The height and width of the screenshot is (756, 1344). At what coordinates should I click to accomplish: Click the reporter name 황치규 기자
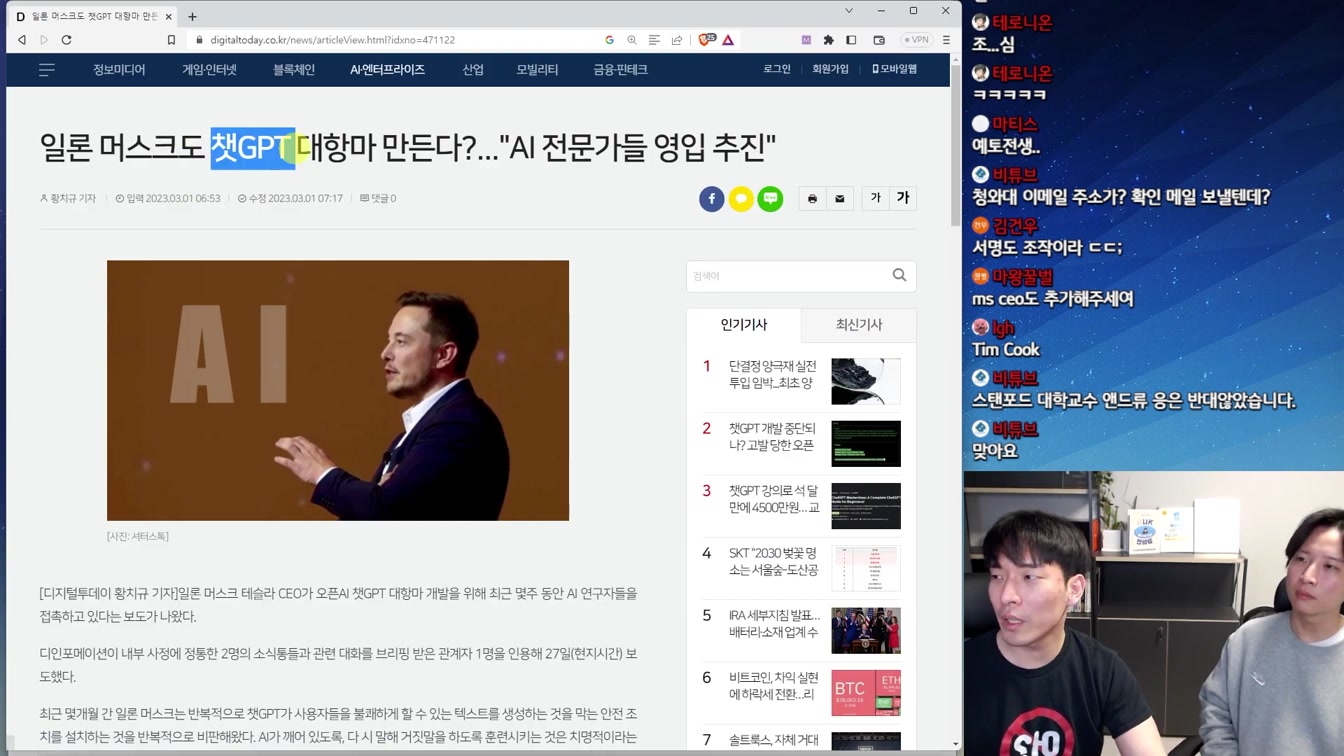(68, 198)
